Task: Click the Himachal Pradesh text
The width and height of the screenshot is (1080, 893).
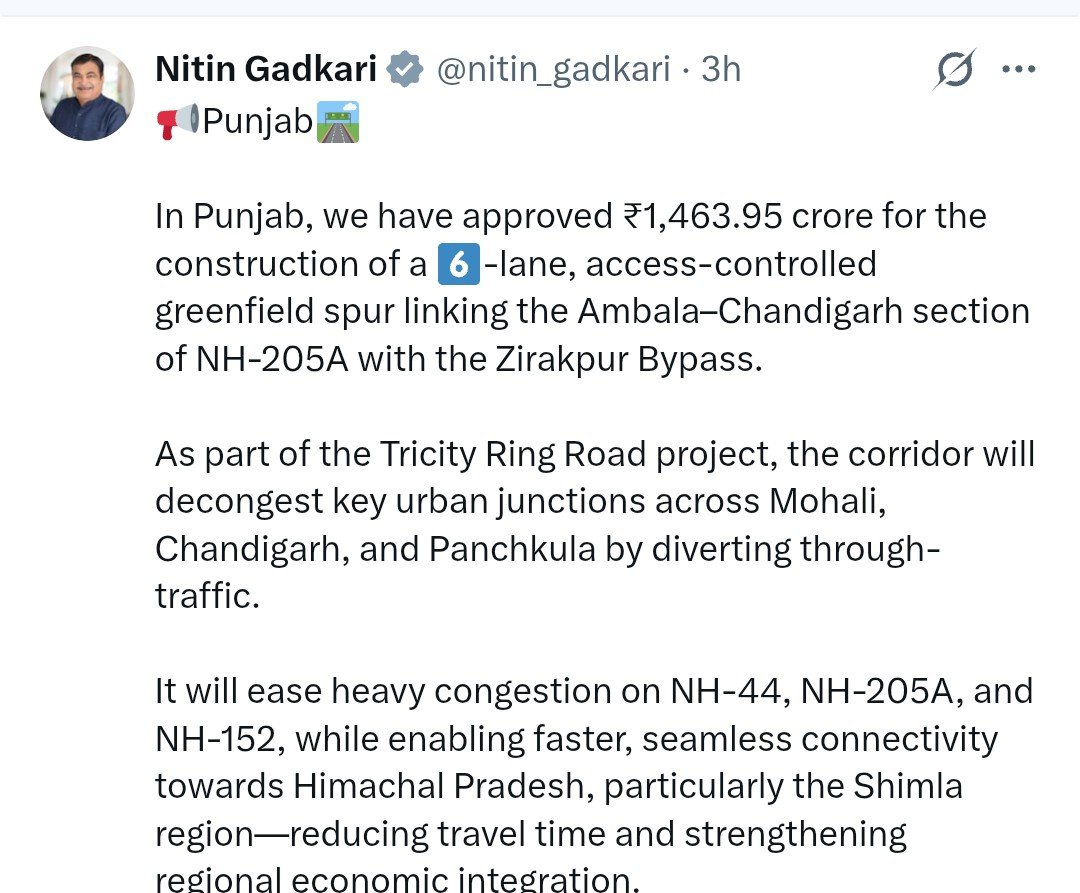Action: pyautogui.click(x=438, y=786)
